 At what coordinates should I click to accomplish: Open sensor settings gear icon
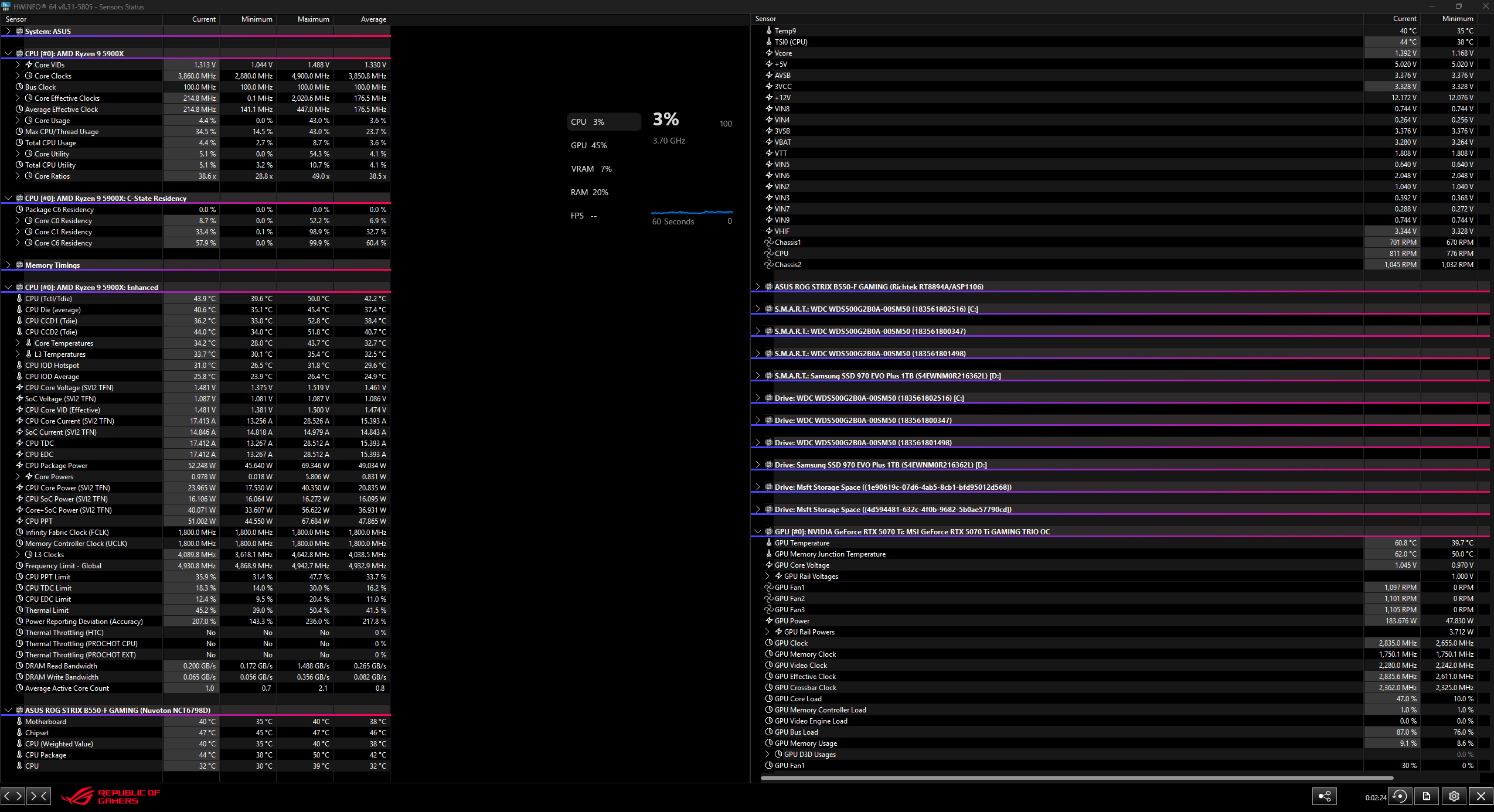(1454, 796)
